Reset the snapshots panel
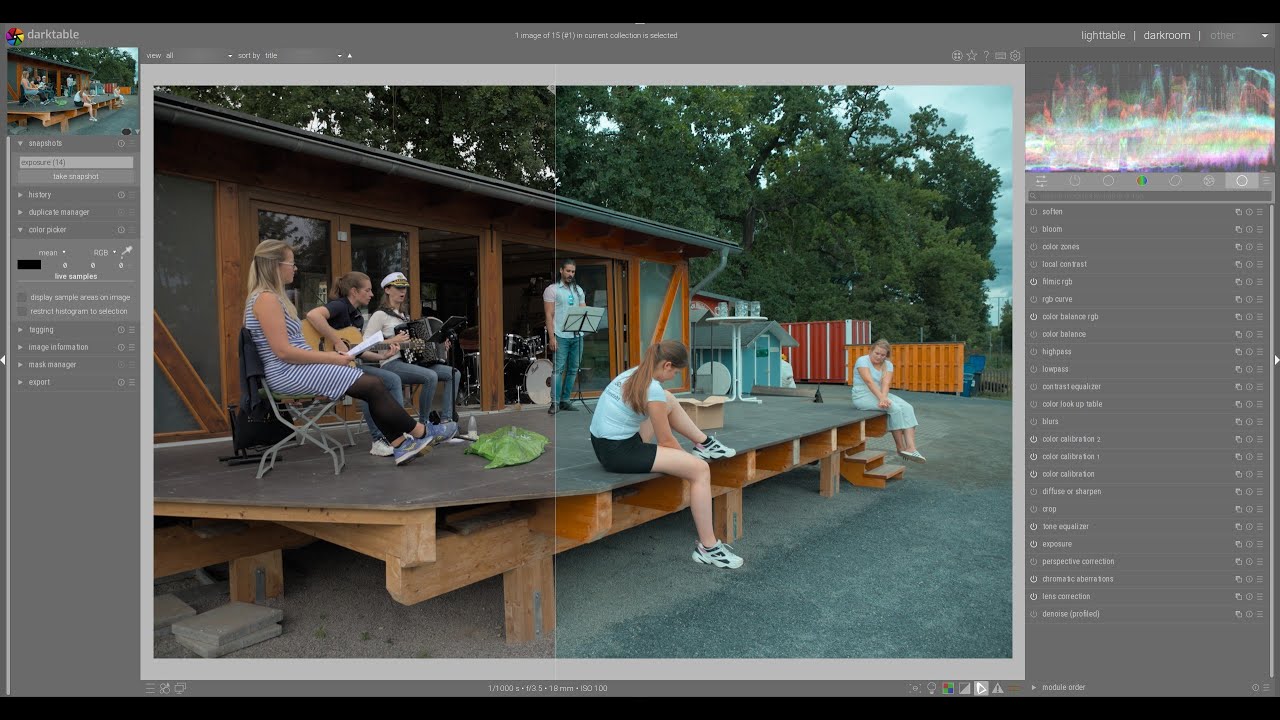Viewport: 1280px width, 720px height. click(x=121, y=143)
